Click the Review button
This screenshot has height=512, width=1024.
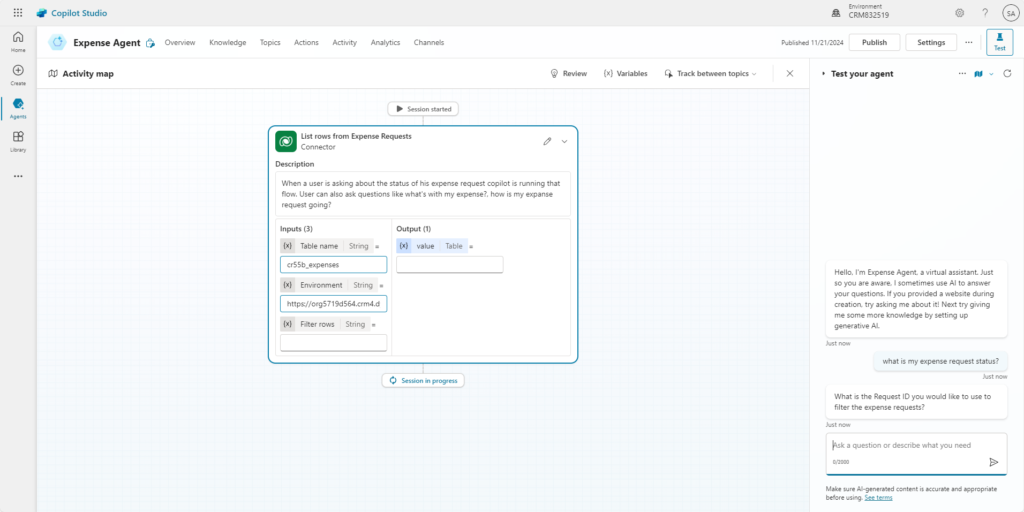click(569, 74)
